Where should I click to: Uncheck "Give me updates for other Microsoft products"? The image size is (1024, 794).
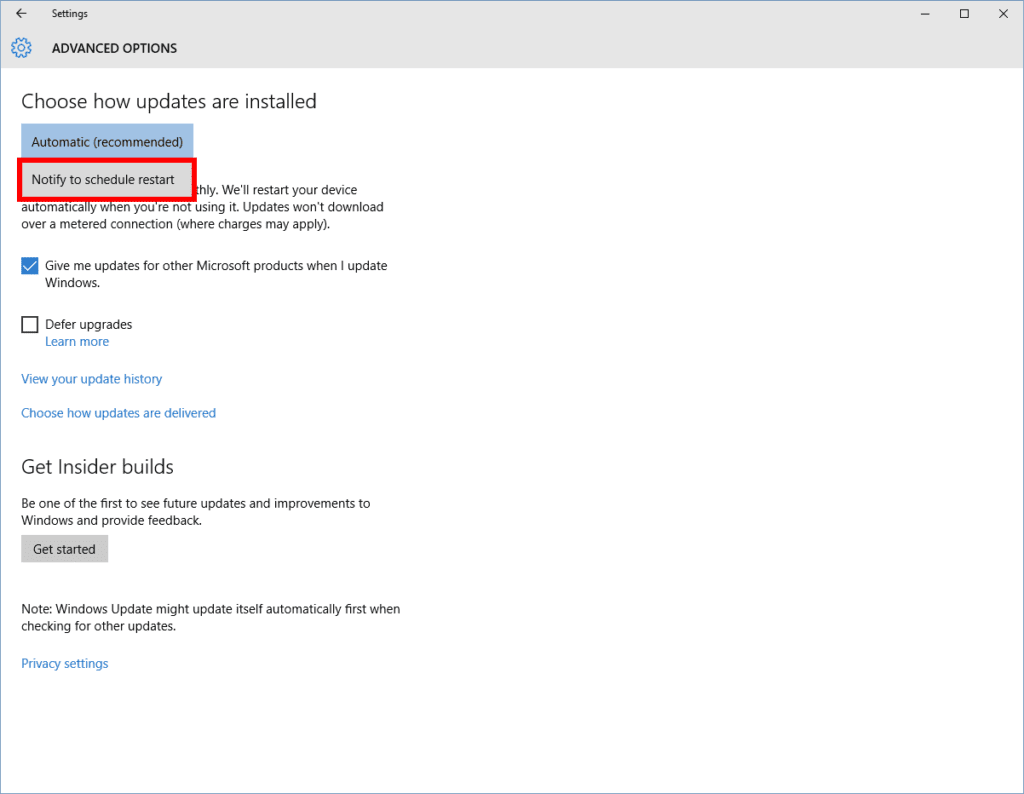[x=29, y=265]
